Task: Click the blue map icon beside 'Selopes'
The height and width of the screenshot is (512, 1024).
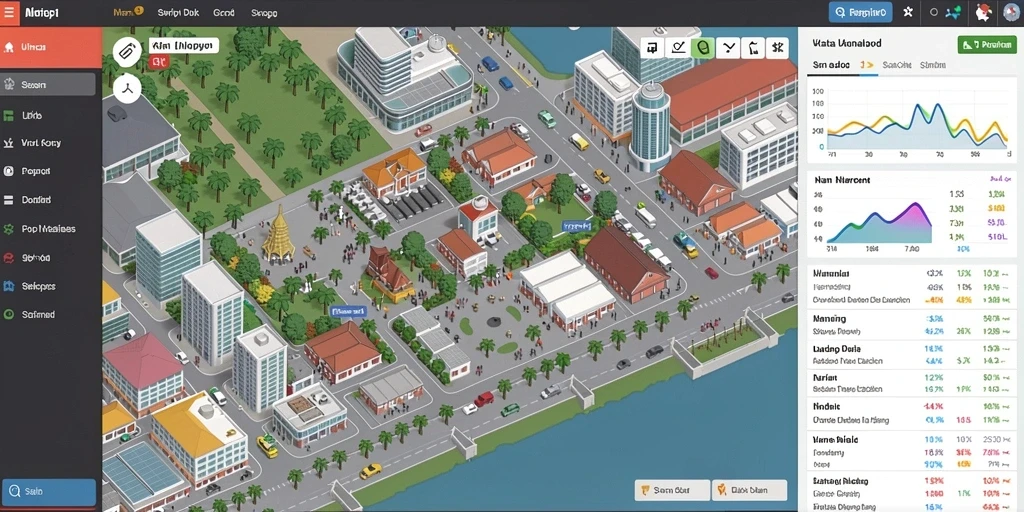Action: (x=8, y=286)
